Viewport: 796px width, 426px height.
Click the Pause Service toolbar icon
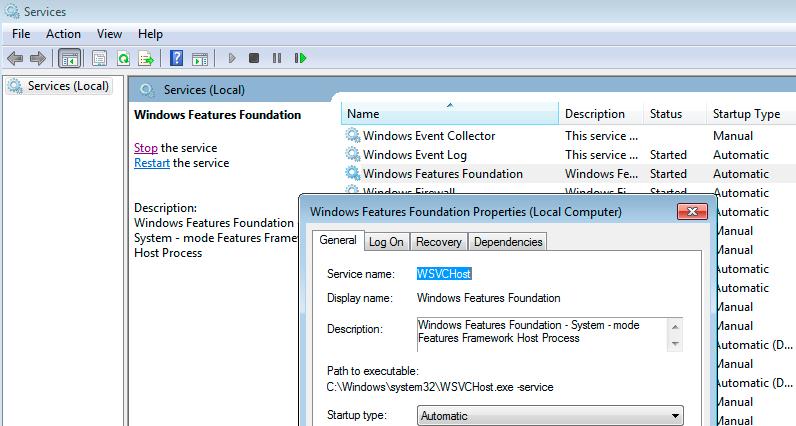click(x=277, y=58)
